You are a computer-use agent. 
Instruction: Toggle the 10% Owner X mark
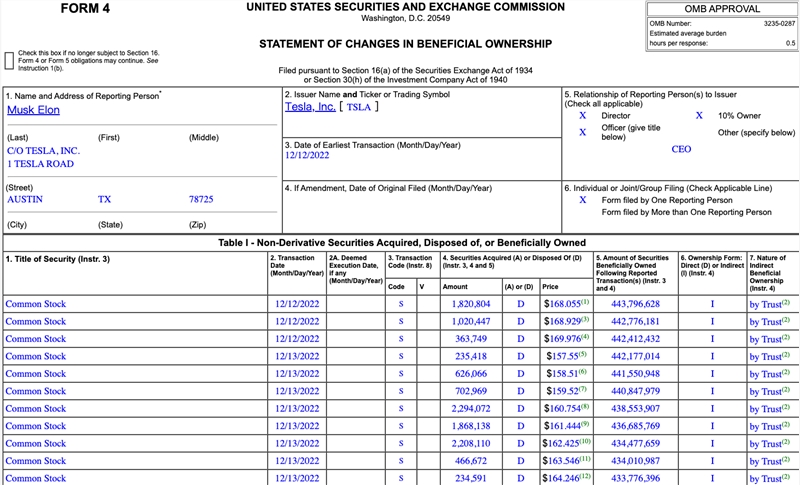click(x=699, y=116)
